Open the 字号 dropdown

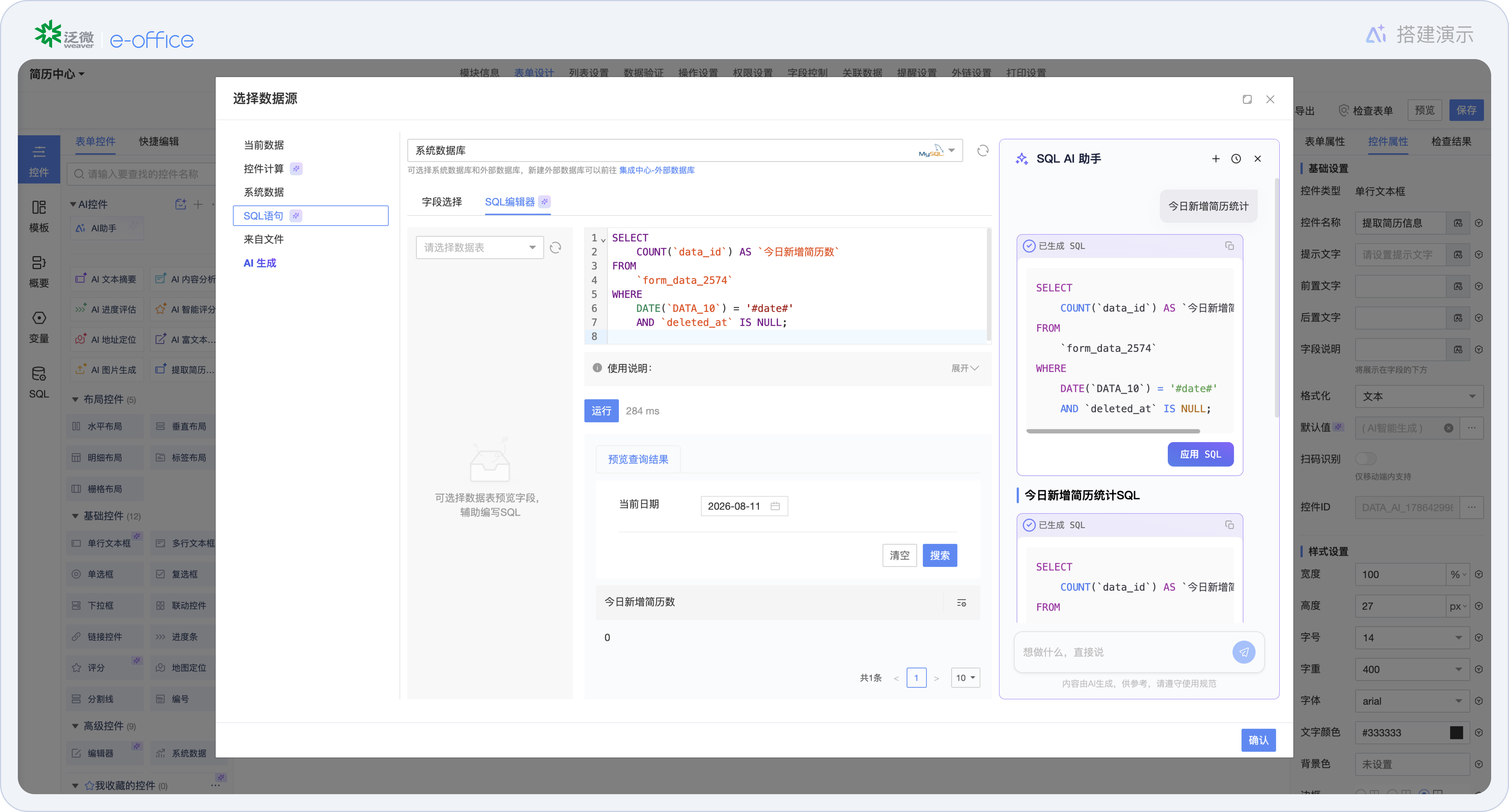click(1412, 638)
